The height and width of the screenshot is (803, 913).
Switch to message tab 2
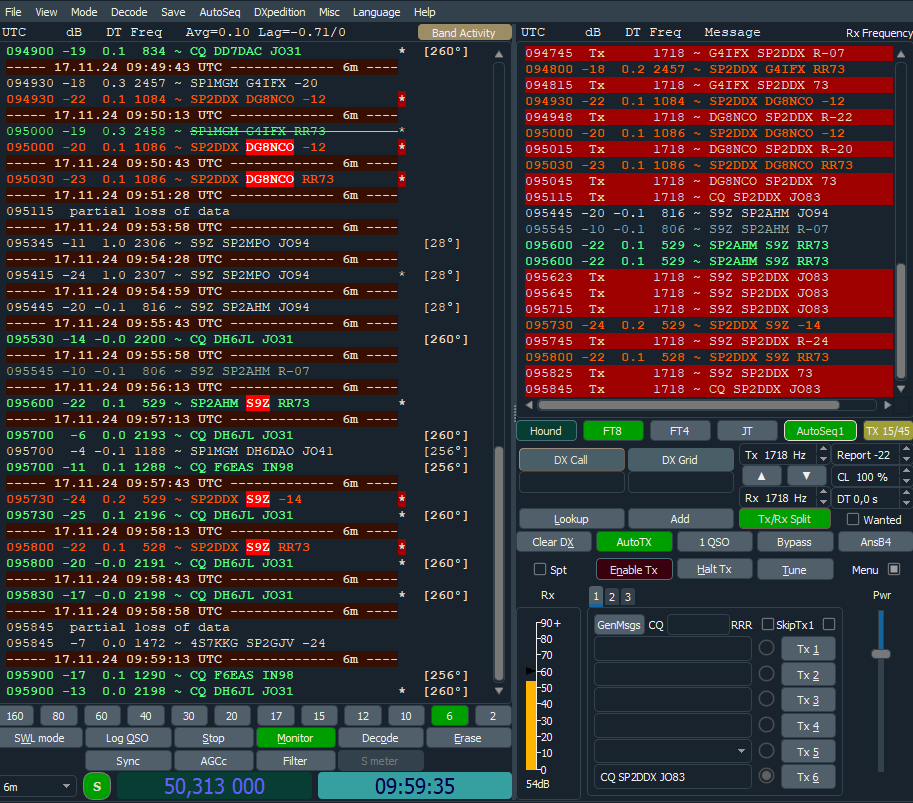[x=611, y=596]
